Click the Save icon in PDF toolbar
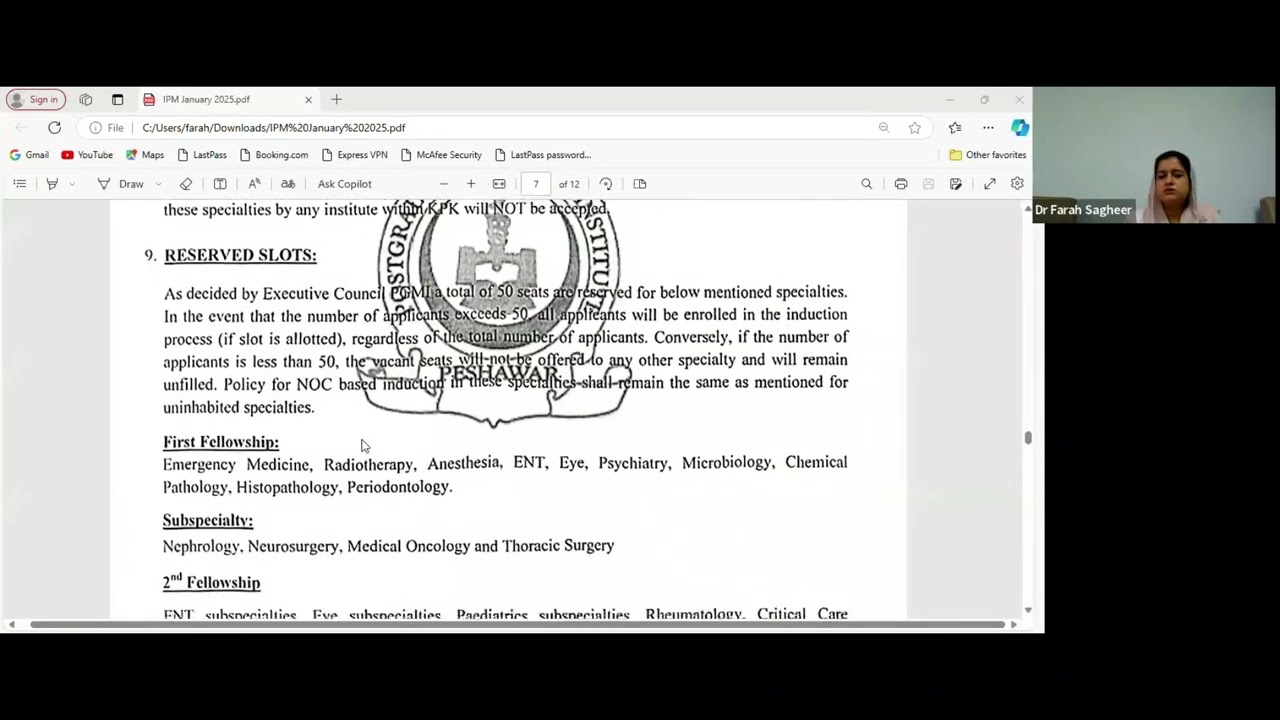The width and height of the screenshot is (1280, 720). [x=928, y=184]
